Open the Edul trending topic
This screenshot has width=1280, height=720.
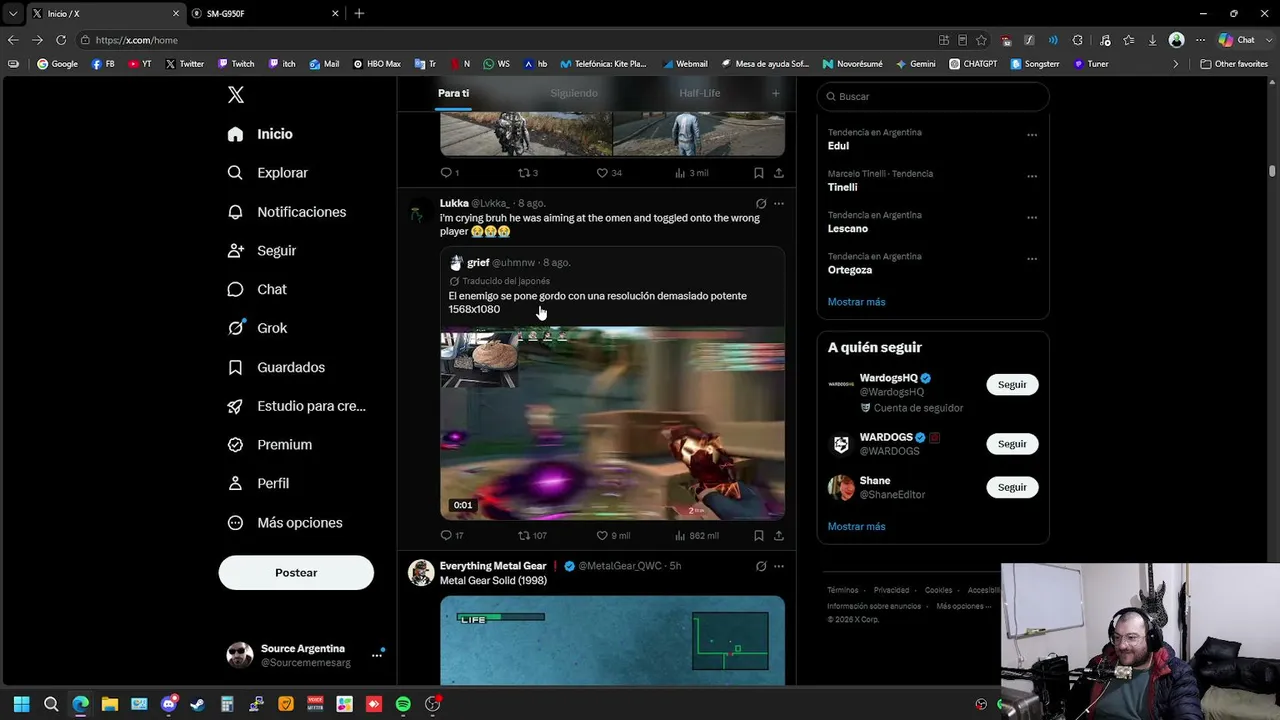pyautogui.click(x=838, y=146)
